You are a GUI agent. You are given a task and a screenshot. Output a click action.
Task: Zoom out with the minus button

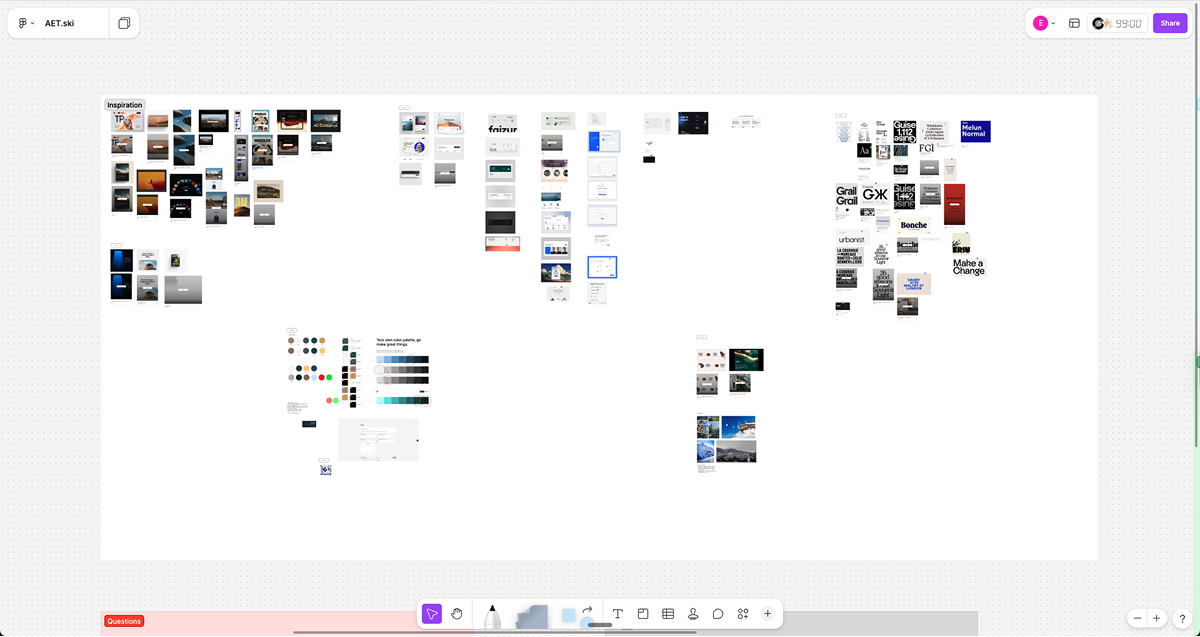1137,619
